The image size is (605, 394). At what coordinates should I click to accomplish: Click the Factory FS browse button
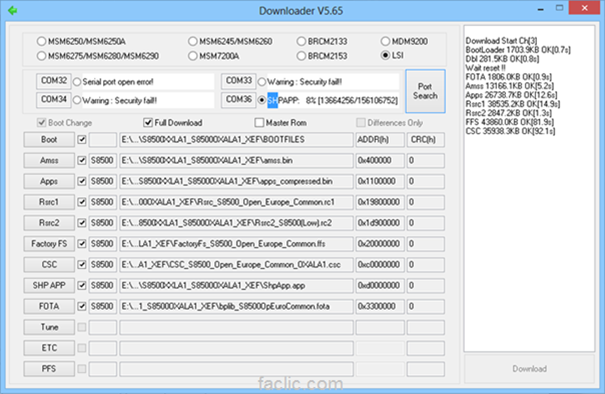coord(49,244)
